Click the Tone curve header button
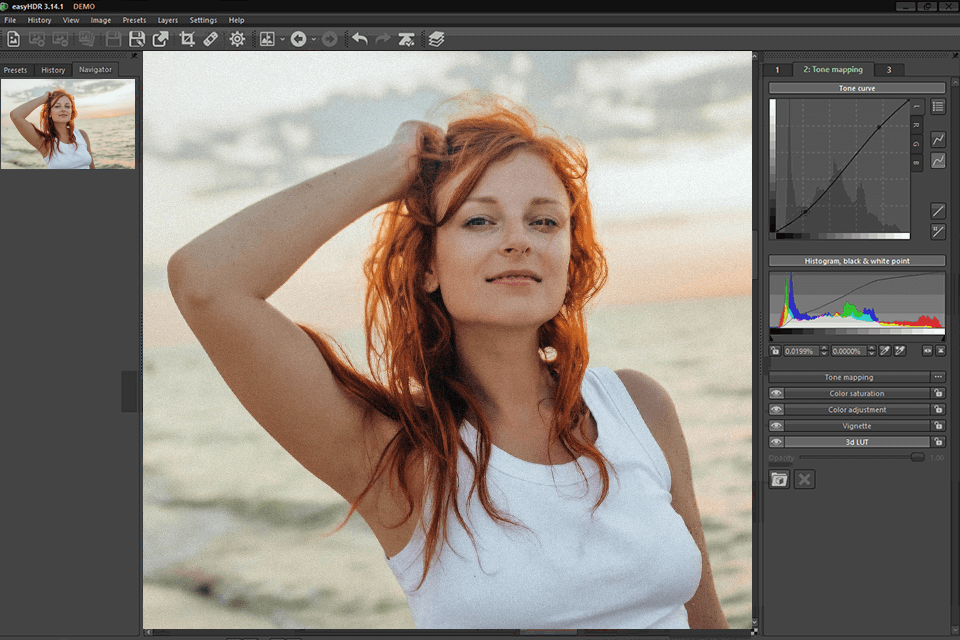 [x=855, y=88]
